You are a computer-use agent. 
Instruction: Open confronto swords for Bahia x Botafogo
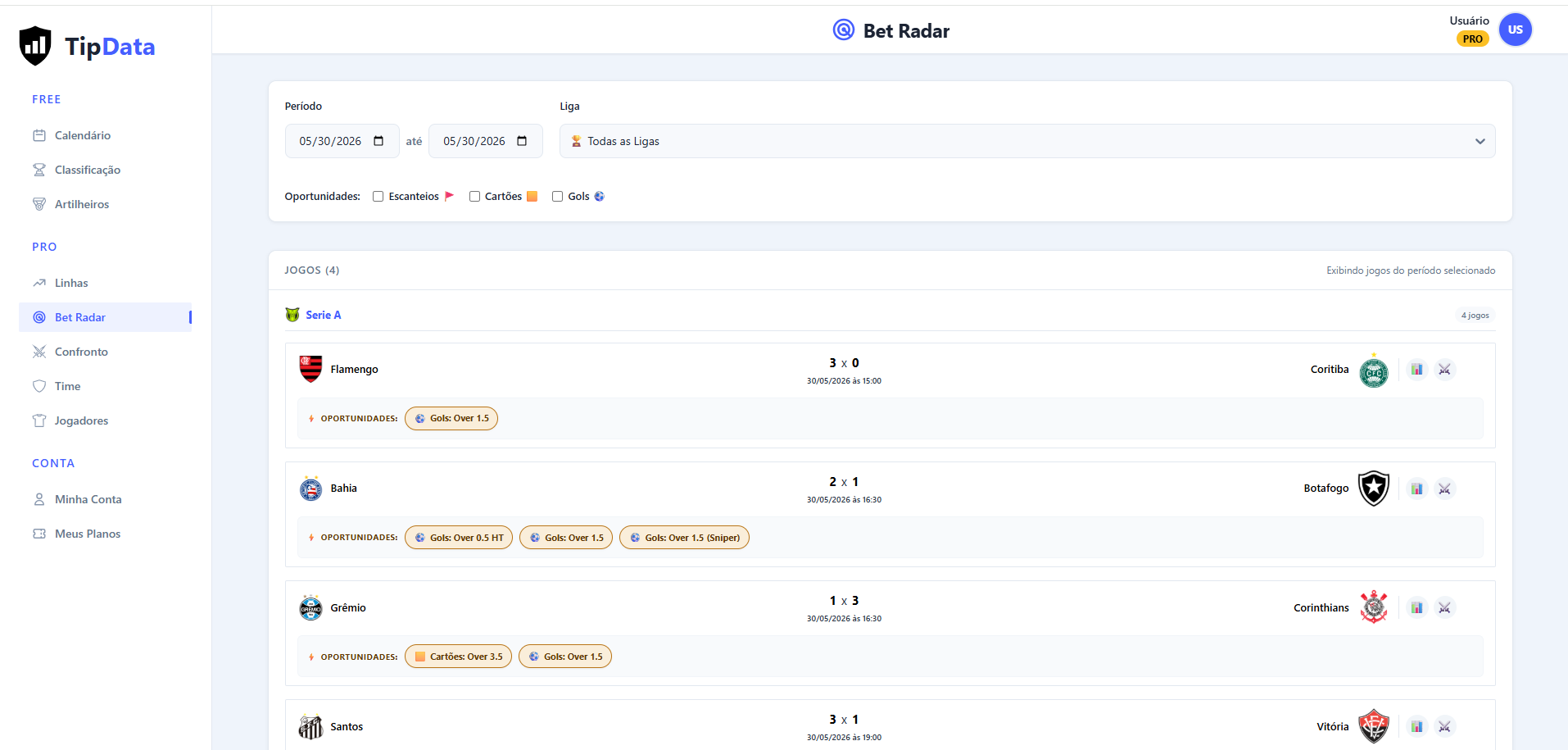pyautogui.click(x=1444, y=489)
